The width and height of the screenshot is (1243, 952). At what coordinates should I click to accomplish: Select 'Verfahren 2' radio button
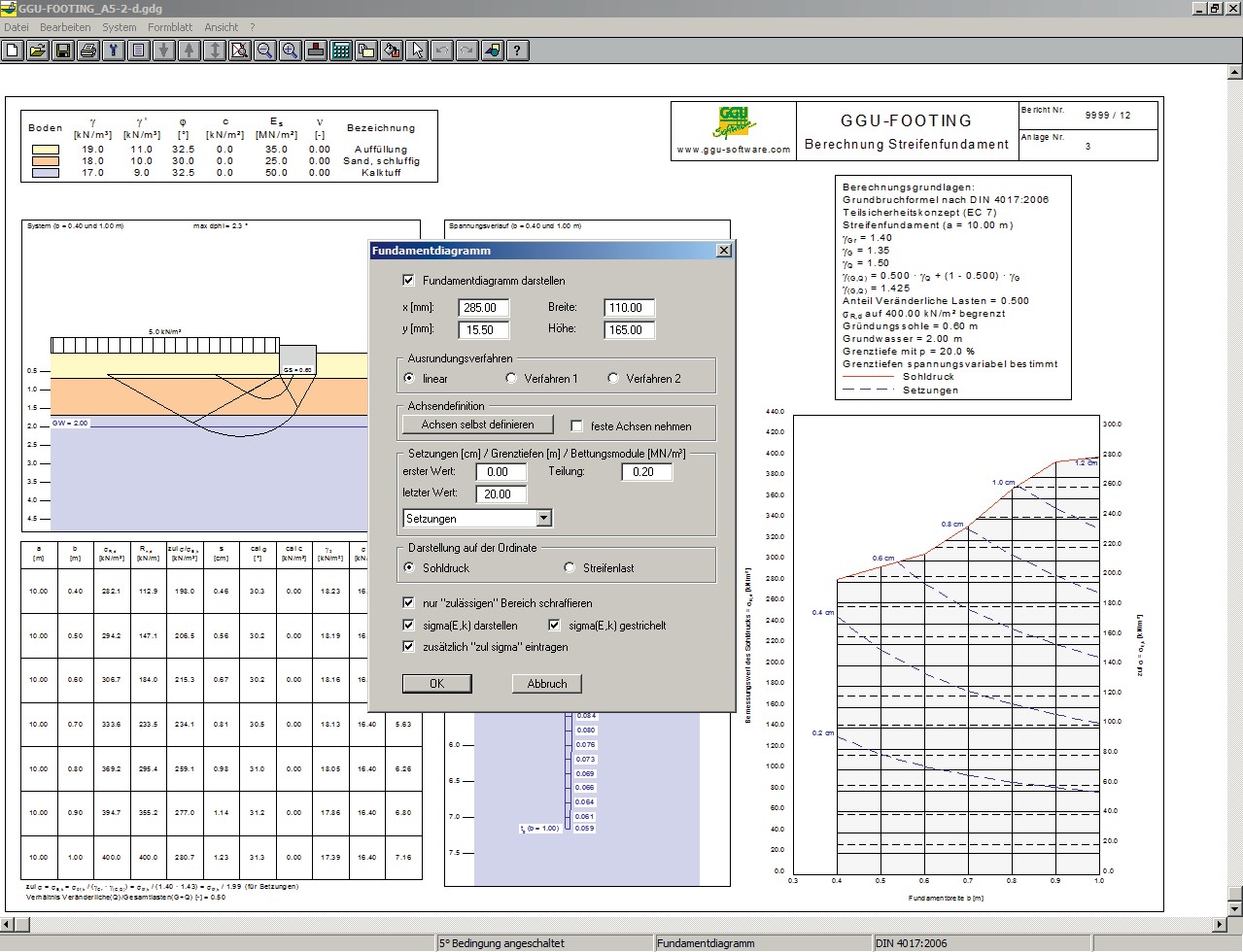(x=613, y=378)
